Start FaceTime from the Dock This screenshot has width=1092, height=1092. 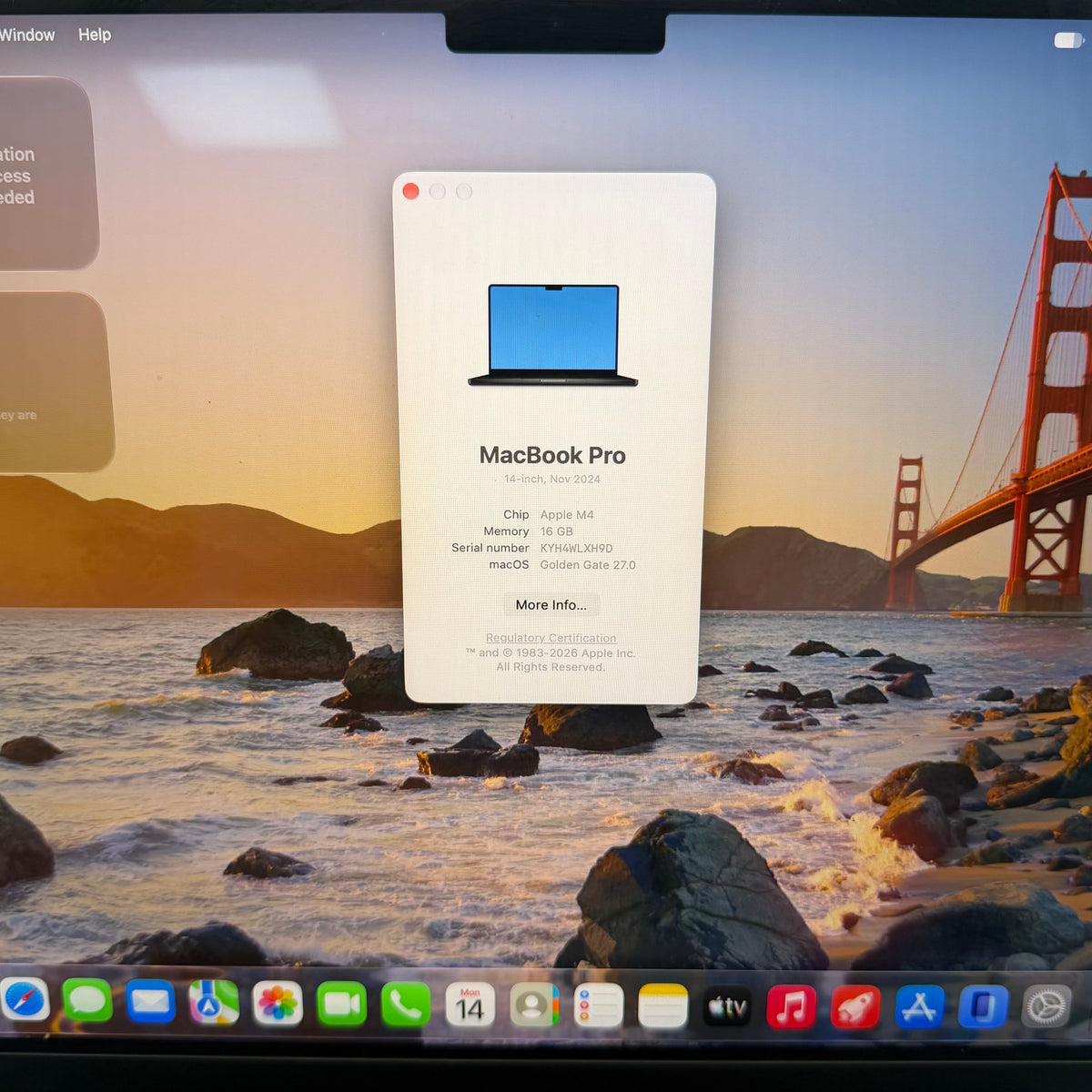point(341,1004)
